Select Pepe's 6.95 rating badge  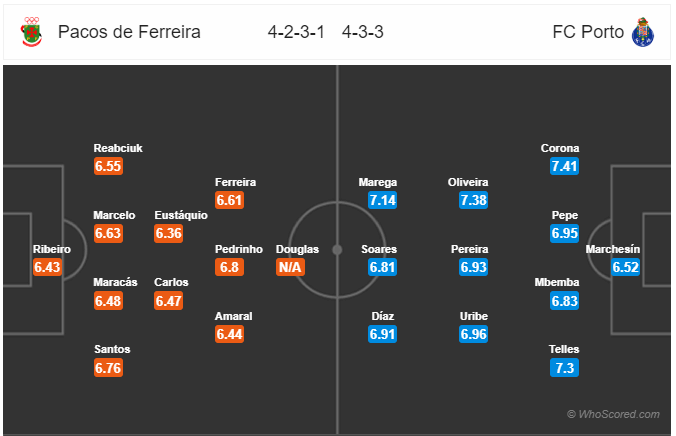(x=564, y=233)
